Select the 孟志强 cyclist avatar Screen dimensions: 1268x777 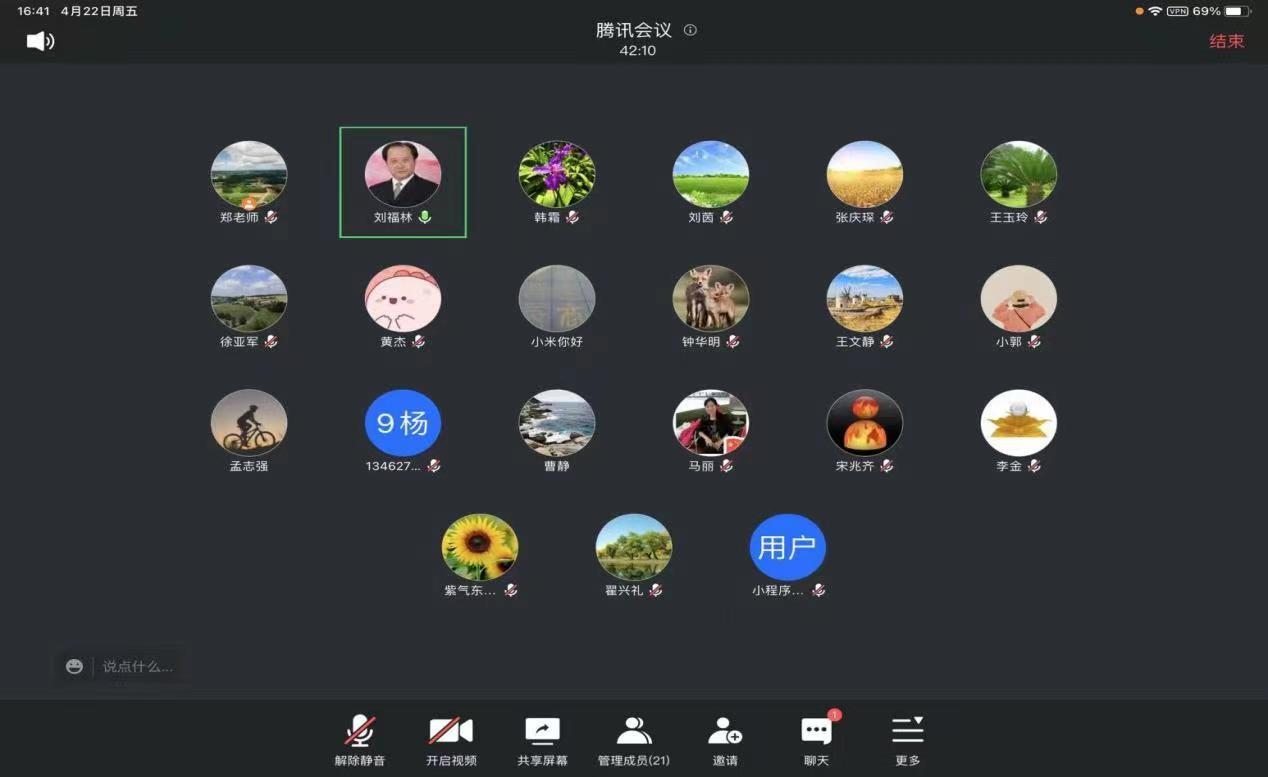click(249, 423)
